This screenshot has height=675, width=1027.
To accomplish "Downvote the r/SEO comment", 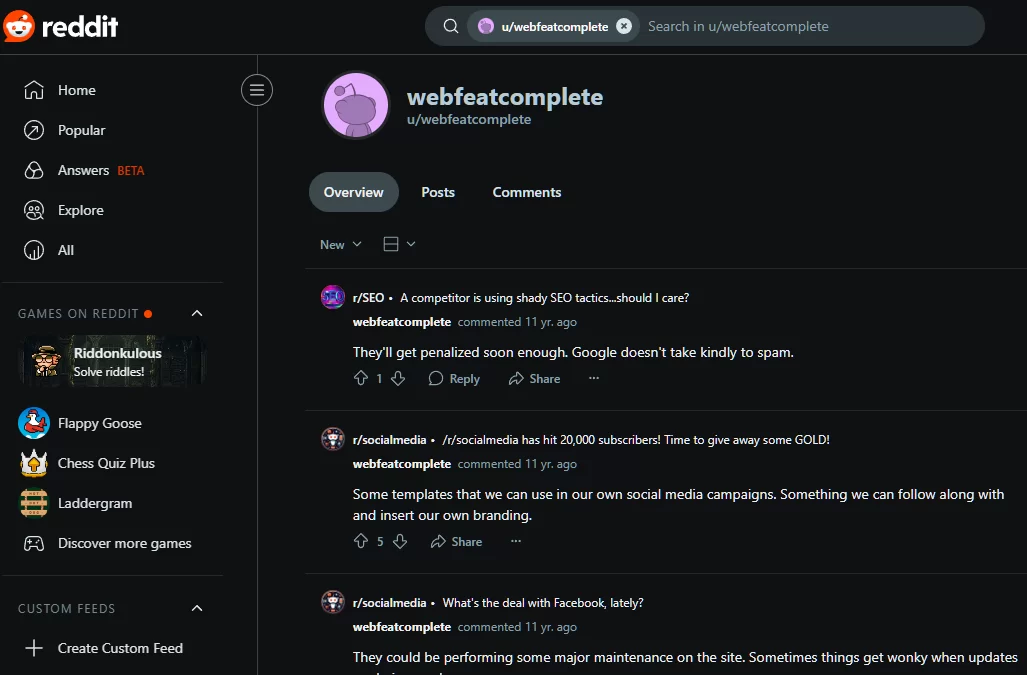I will pyautogui.click(x=398, y=379).
